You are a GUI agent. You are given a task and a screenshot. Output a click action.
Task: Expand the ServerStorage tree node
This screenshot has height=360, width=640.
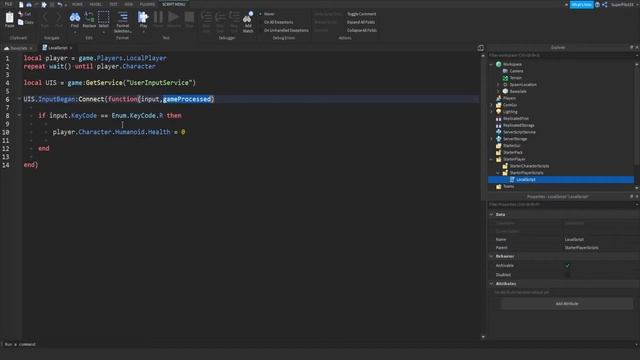click(491, 139)
